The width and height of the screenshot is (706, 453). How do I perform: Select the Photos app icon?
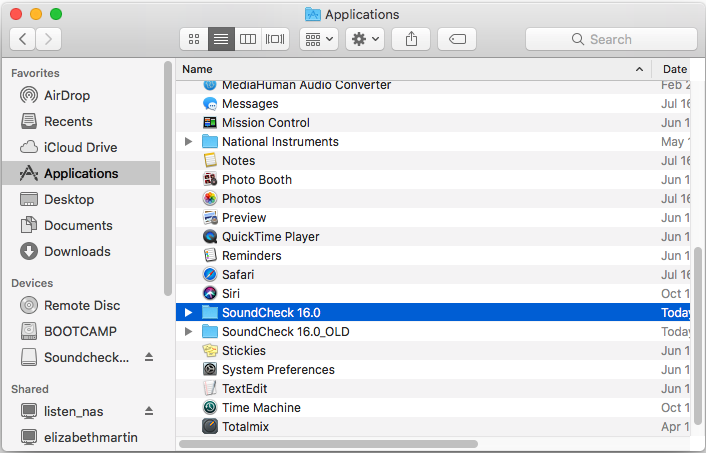click(210, 199)
